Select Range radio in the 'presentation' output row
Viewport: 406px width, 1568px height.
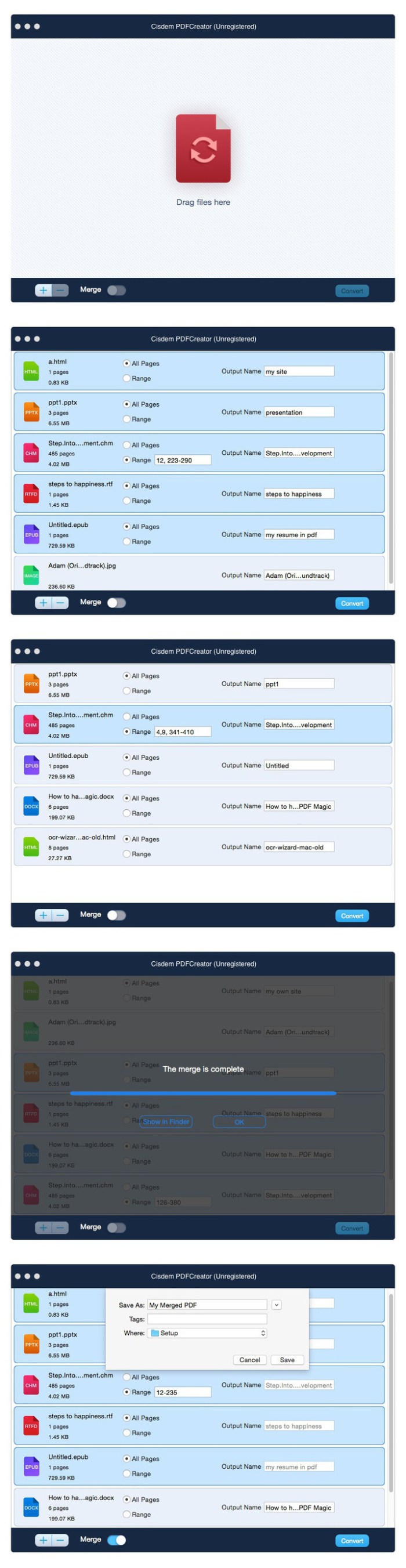126,419
